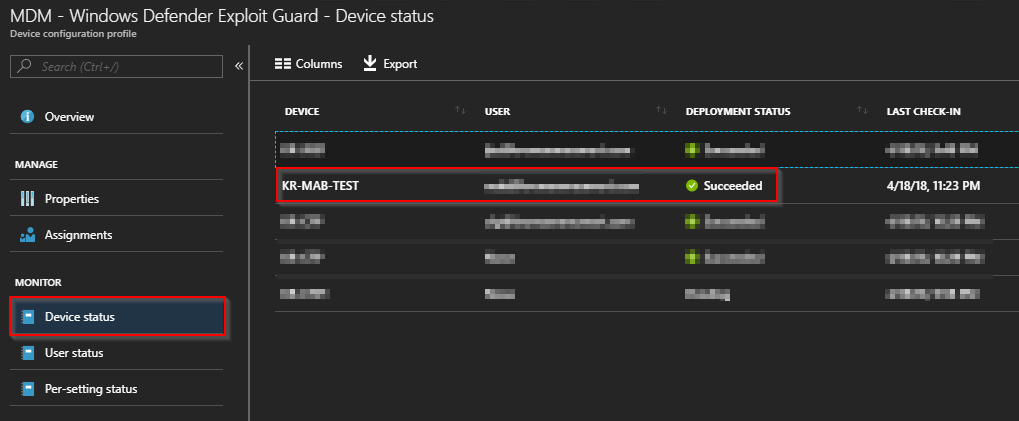Click the Succeeded status text
This screenshot has height=421, width=1019.
point(733,186)
